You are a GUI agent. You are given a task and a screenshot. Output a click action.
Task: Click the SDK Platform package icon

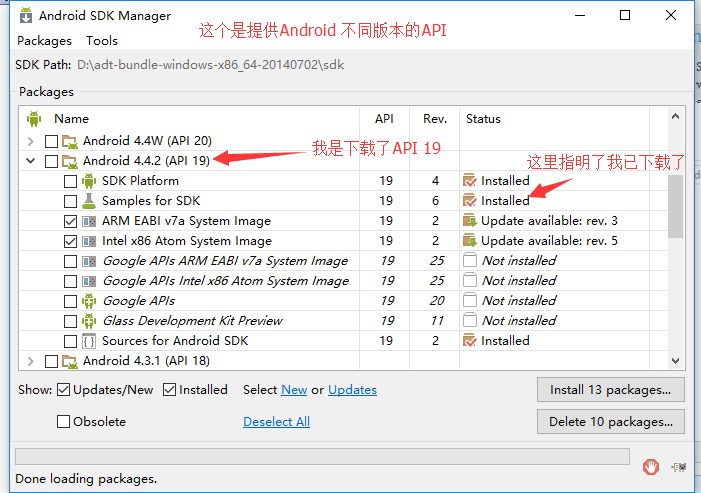(x=89, y=181)
